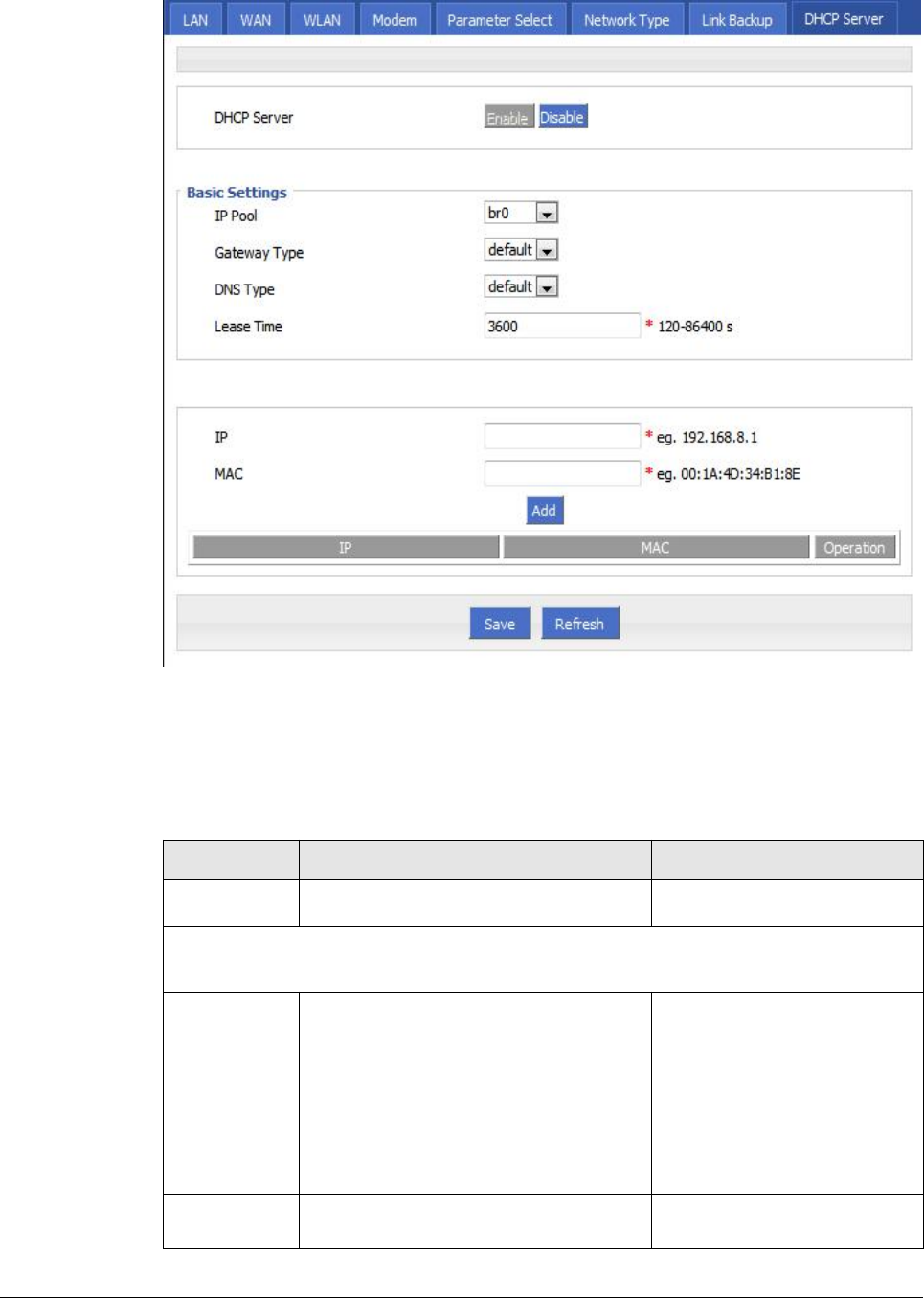The width and height of the screenshot is (924, 1298).
Task: Open the DNS Type dropdown
Action: 521,286
